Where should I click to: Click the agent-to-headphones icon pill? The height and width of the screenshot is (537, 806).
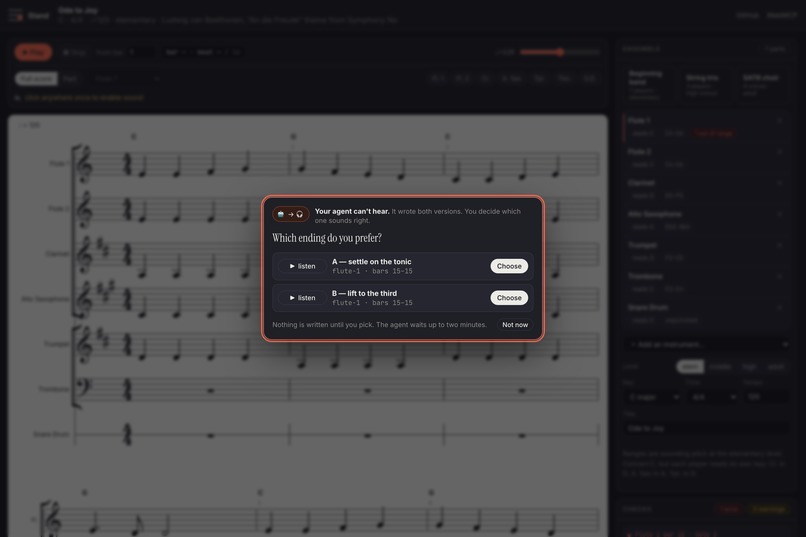pyautogui.click(x=290, y=214)
